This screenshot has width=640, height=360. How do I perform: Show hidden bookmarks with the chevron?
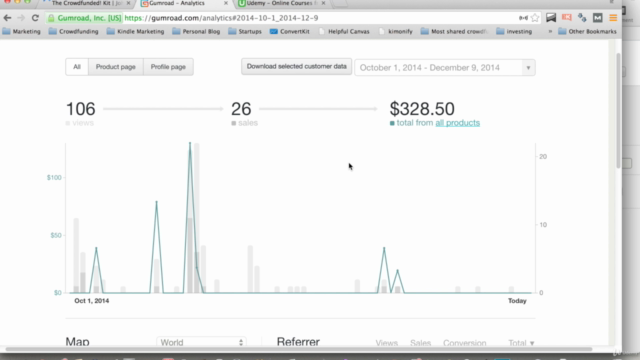(550, 31)
